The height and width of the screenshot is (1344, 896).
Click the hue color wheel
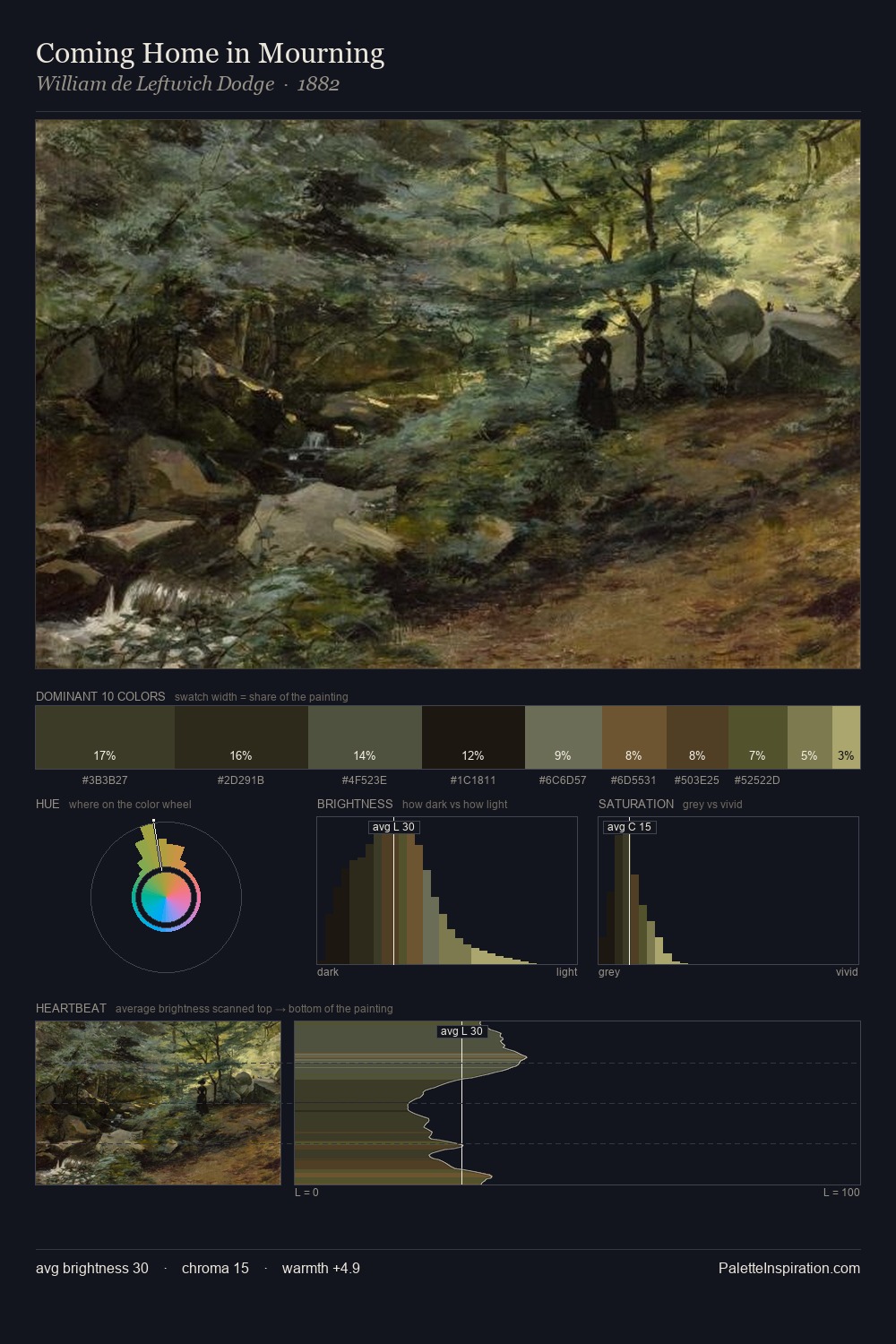click(x=166, y=896)
